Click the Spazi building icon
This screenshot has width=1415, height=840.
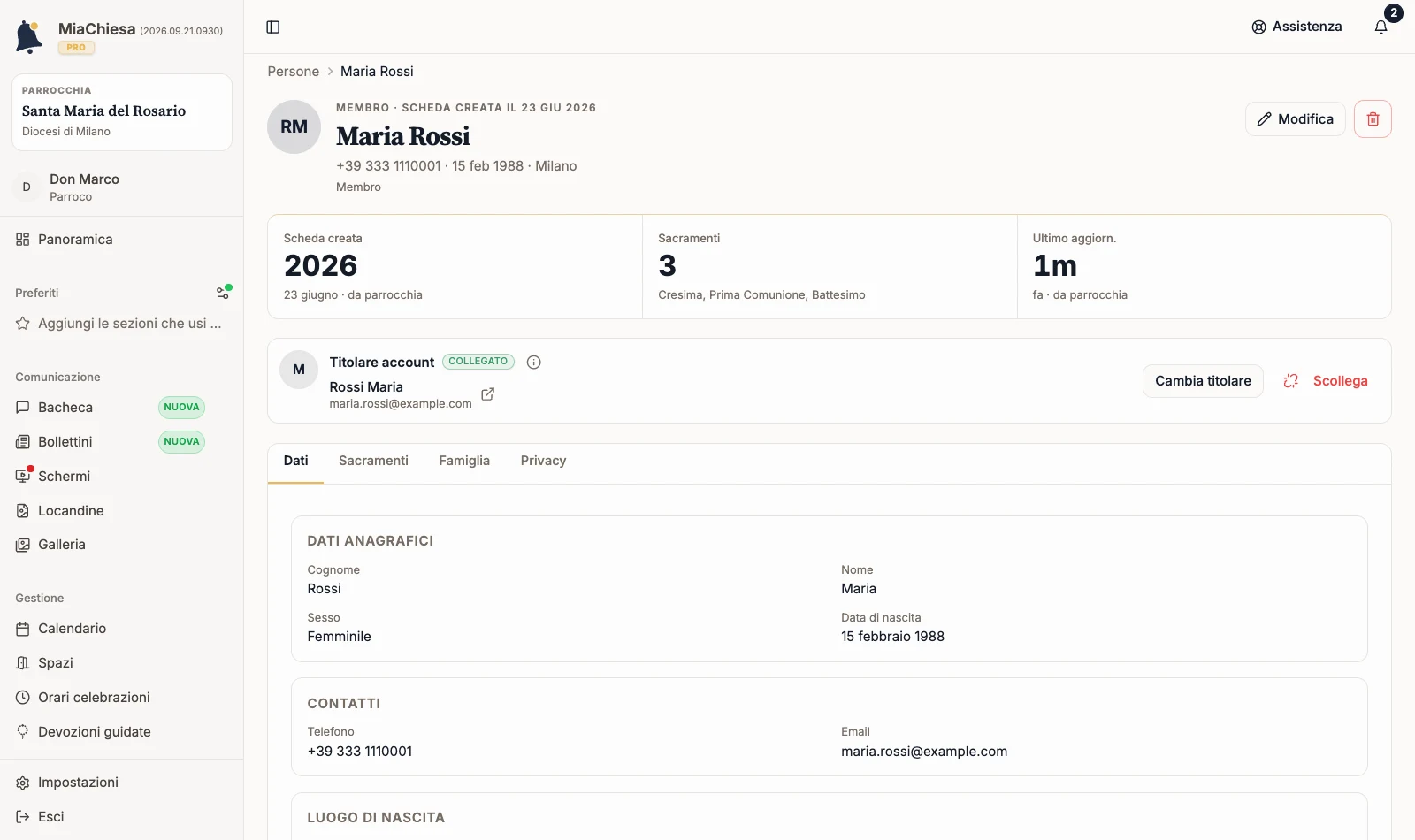(23, 663)
